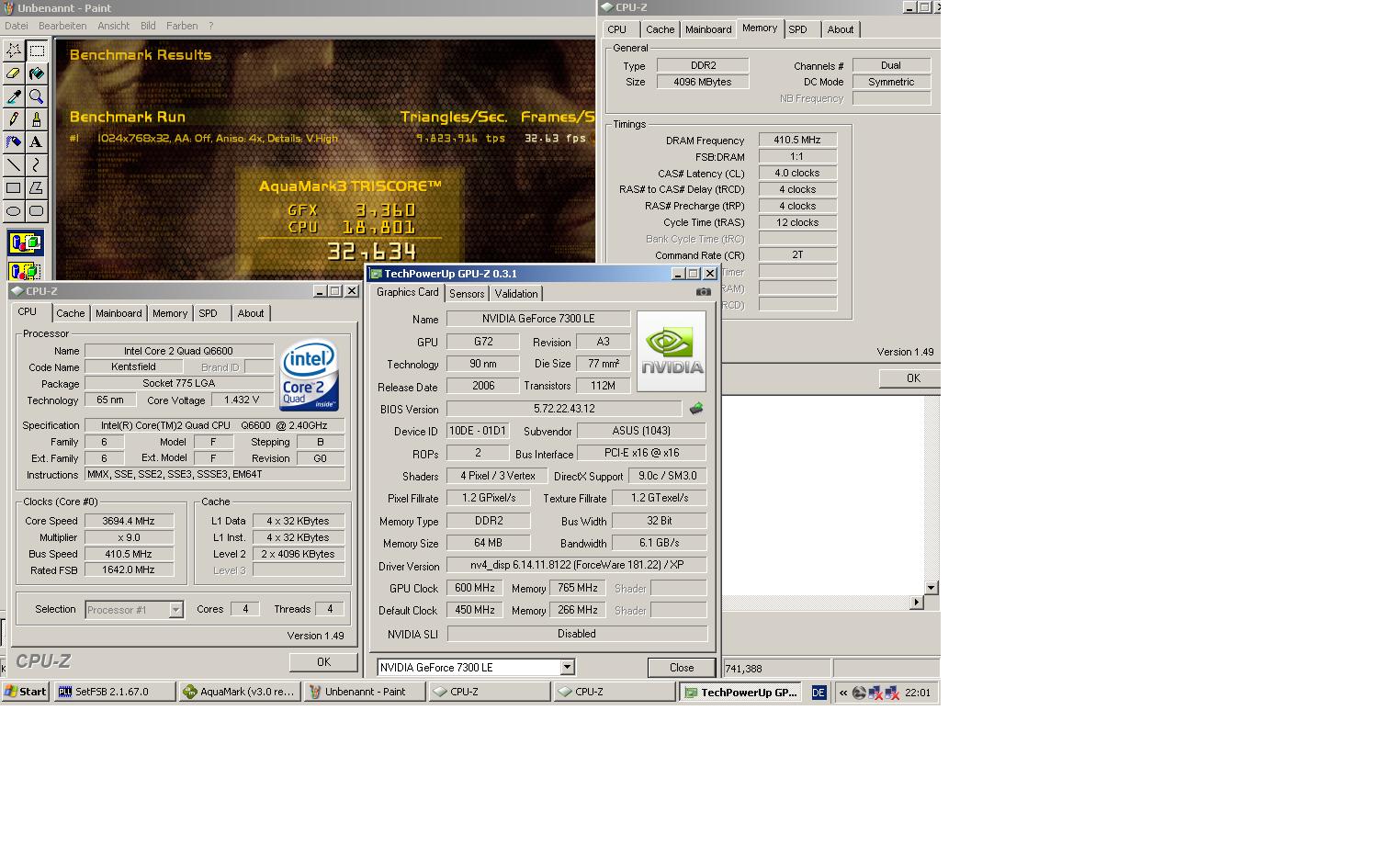Screen dimensions: 1389x868
Task: Expand the GeForce 7300 LE card dropdown
Action: point(567,668)
